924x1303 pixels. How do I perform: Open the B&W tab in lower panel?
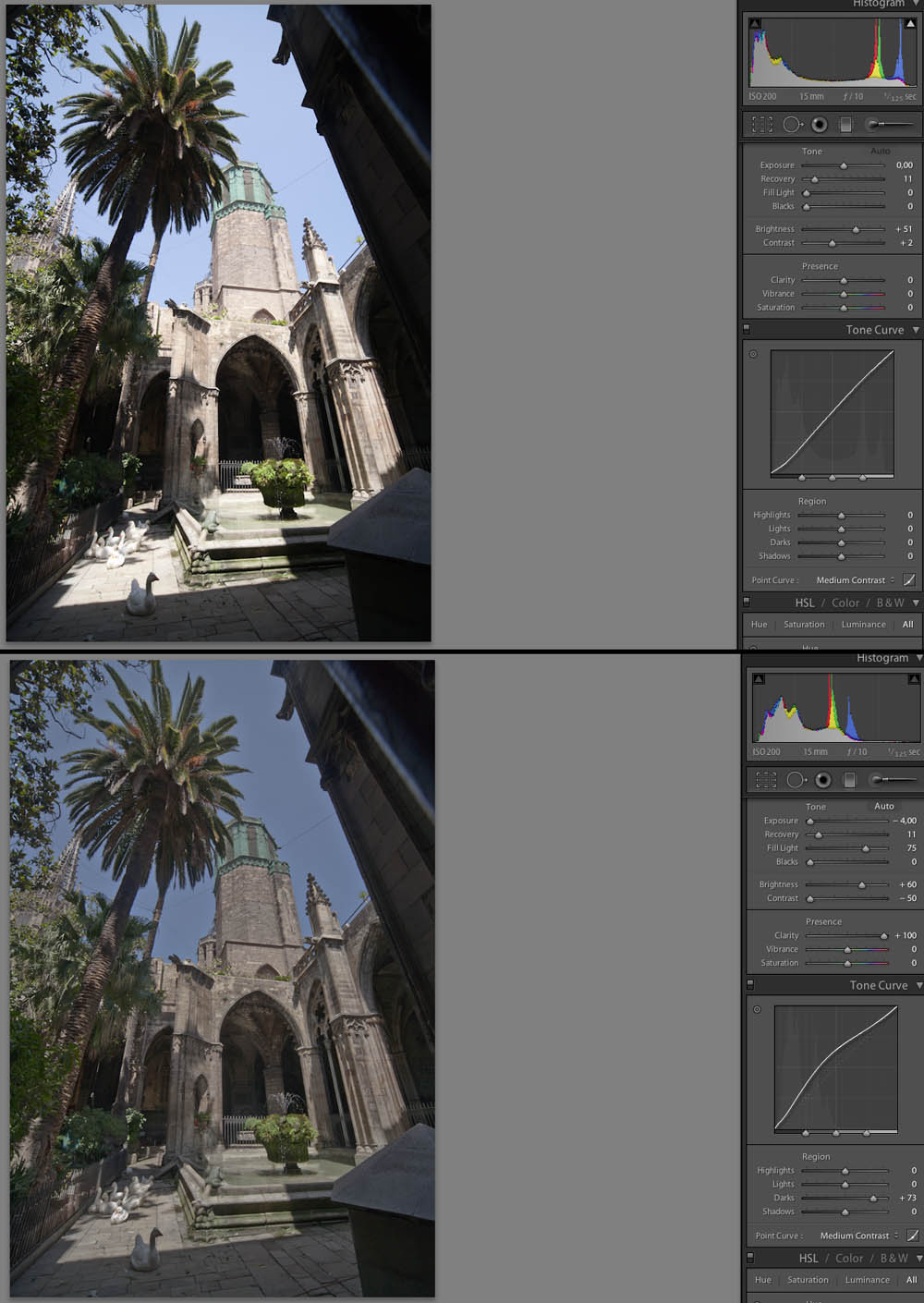(894, 1258)
